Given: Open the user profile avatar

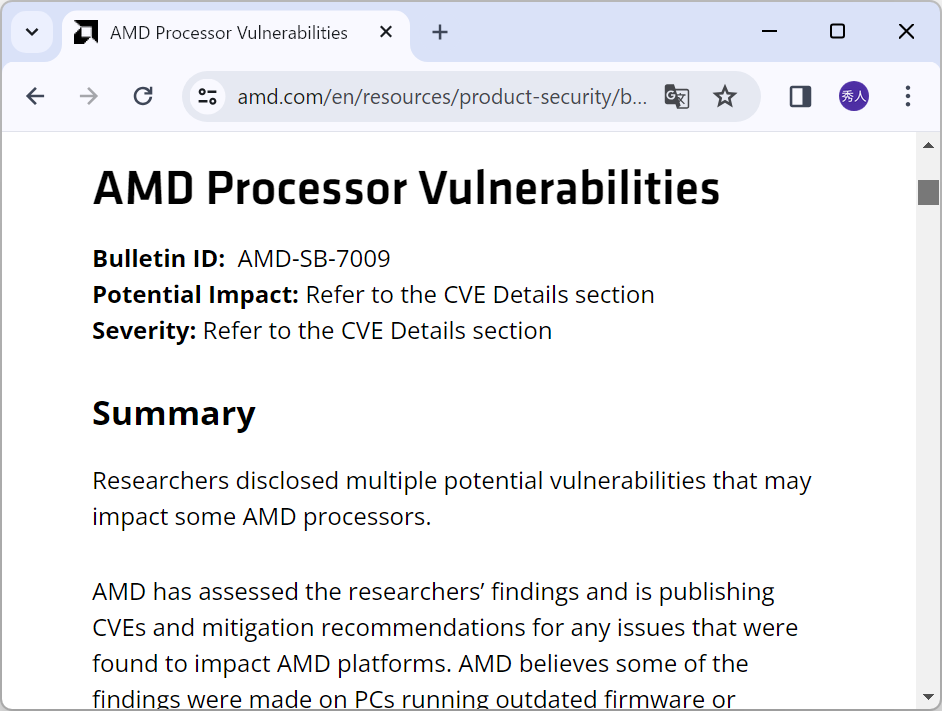Looking at the screenshot, I should (x=853, y=96).
